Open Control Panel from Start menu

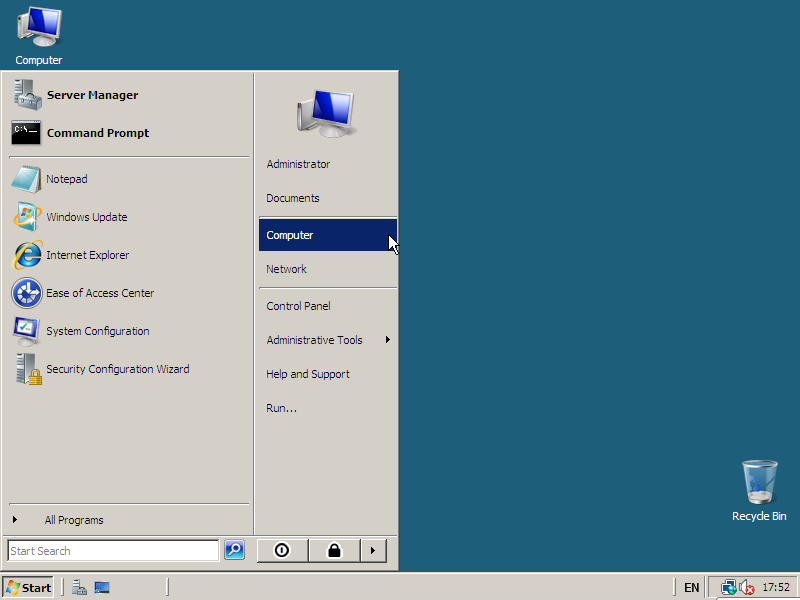pyautogui.click(x=298, y=306)
